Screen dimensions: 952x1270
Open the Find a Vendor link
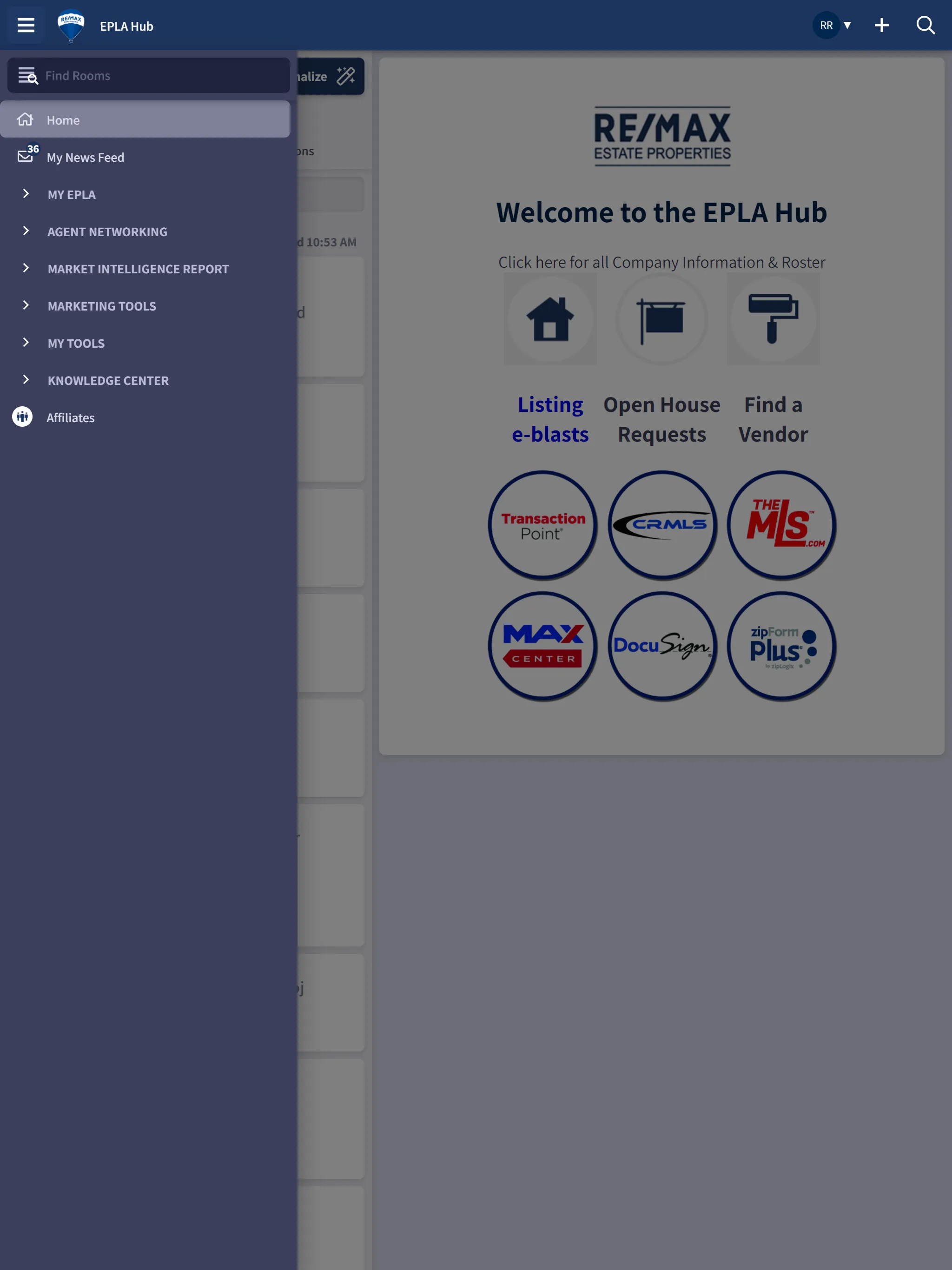(x=773, y=420)
